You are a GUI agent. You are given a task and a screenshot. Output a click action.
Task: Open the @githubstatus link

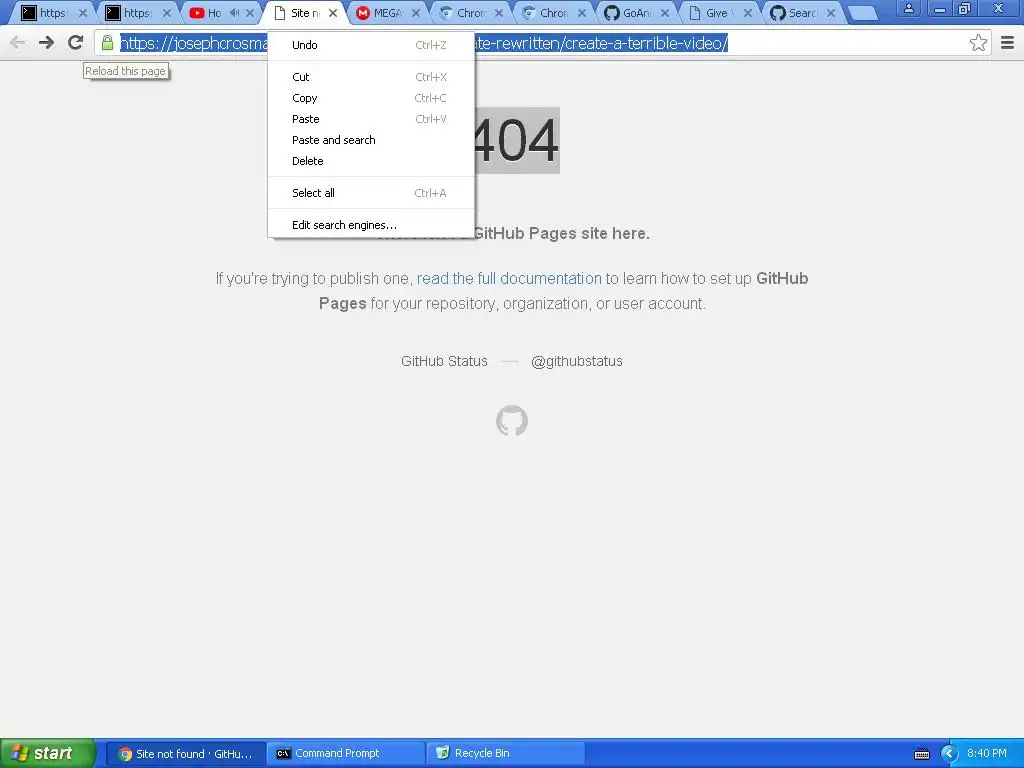(x=577, y=361)
